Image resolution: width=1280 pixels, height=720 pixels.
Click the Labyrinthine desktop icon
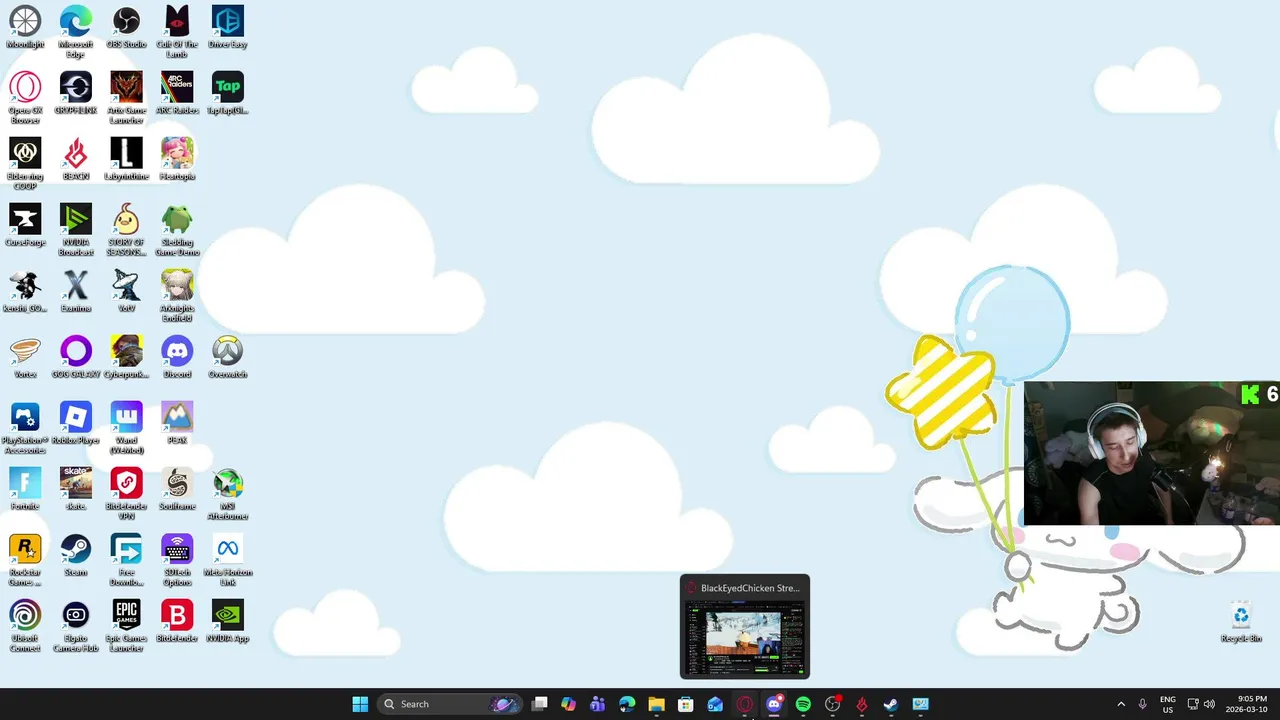[126, 159]
